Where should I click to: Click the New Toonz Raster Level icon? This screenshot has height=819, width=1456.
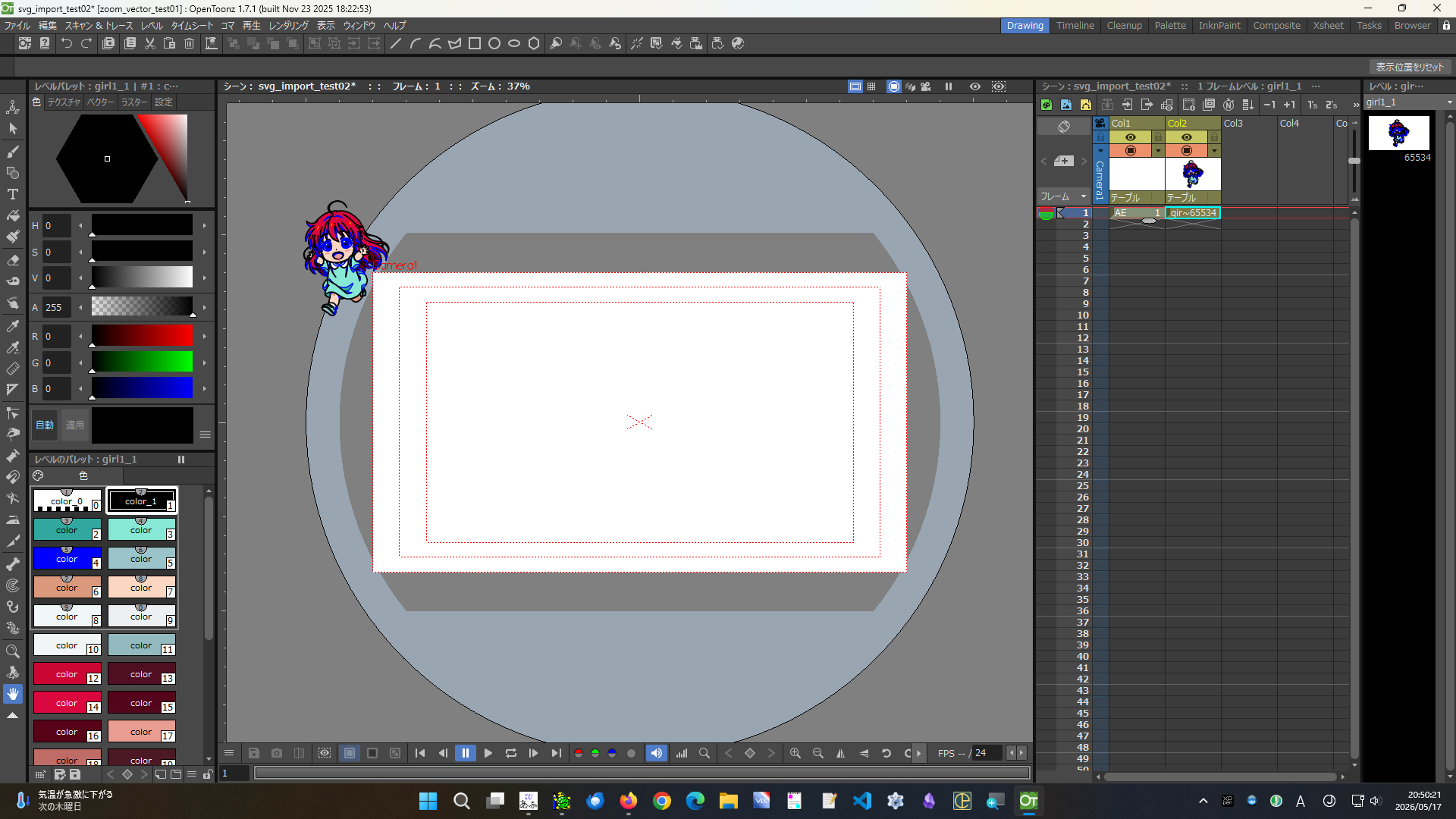pos(1046,105)
